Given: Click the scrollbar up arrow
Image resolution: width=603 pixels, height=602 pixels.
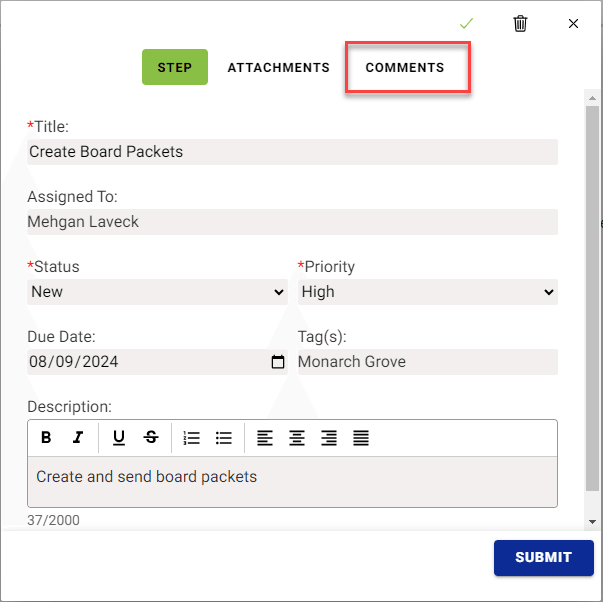Looking at the screenshot, I should (x=592, y=98).
